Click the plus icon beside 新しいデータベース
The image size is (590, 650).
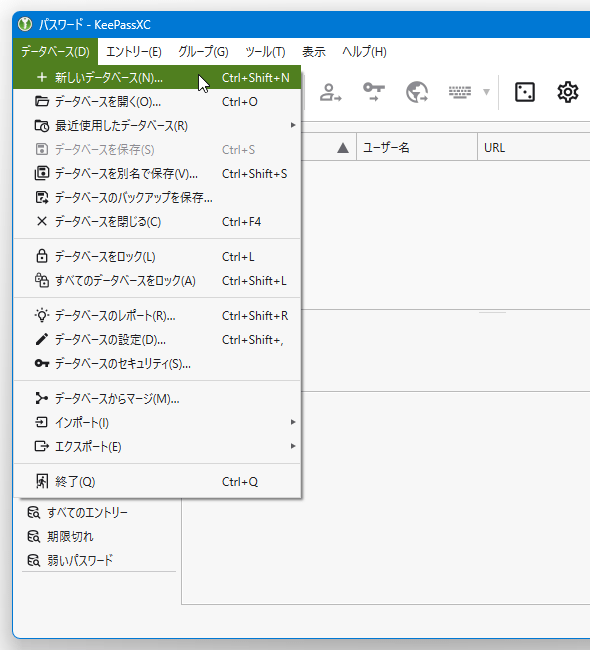click(x=41, y=78)
